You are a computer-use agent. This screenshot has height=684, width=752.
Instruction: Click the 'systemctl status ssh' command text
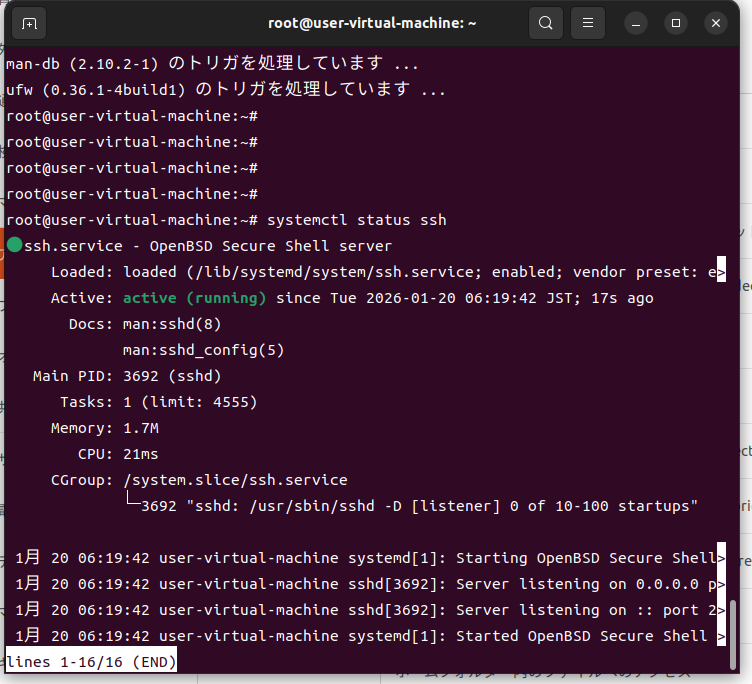point(356,220)
